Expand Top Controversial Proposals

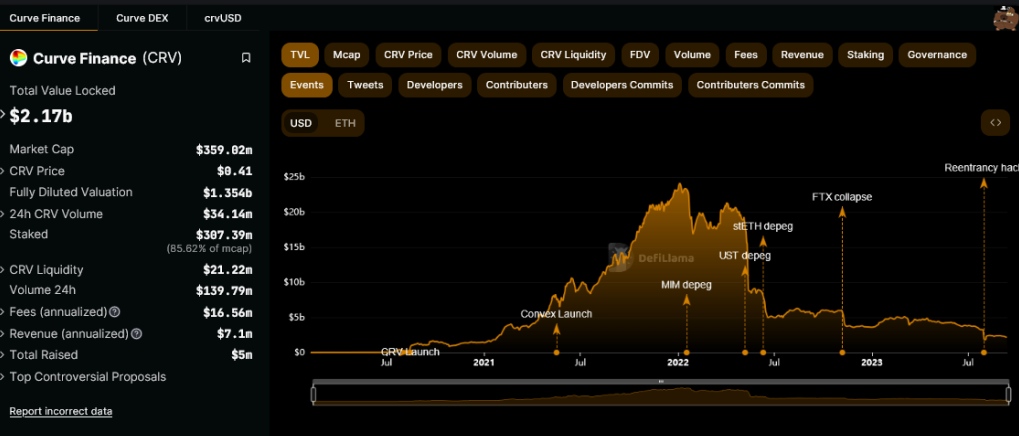coord(3,377)
